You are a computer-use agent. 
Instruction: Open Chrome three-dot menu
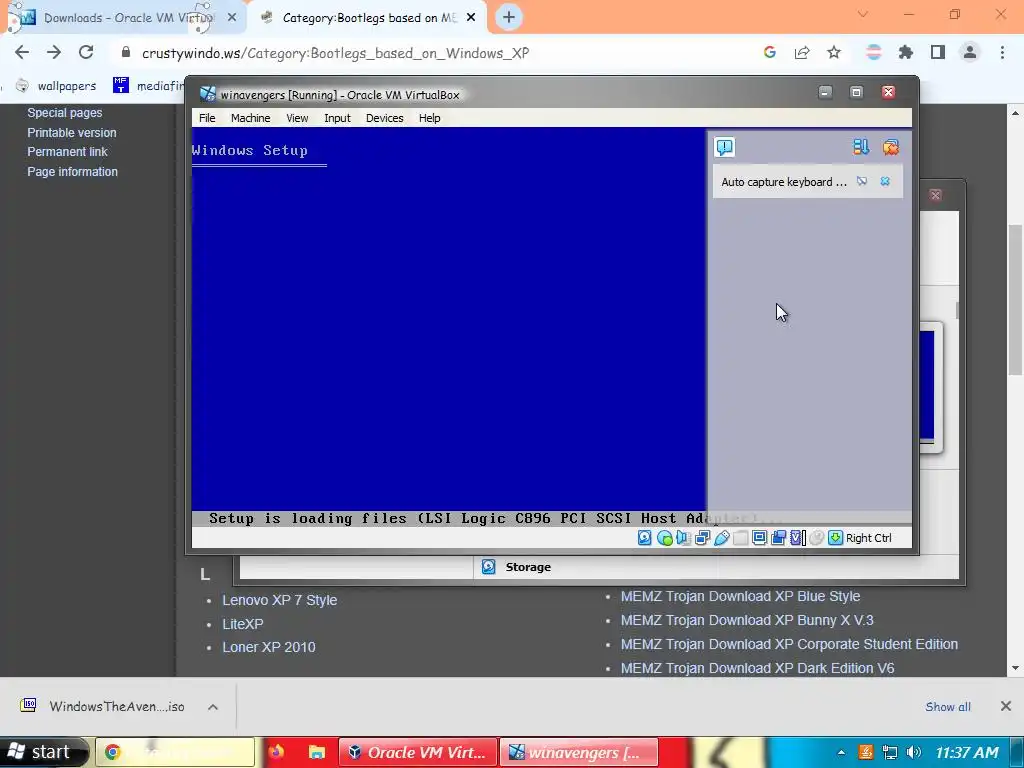tap(1002, 53)
